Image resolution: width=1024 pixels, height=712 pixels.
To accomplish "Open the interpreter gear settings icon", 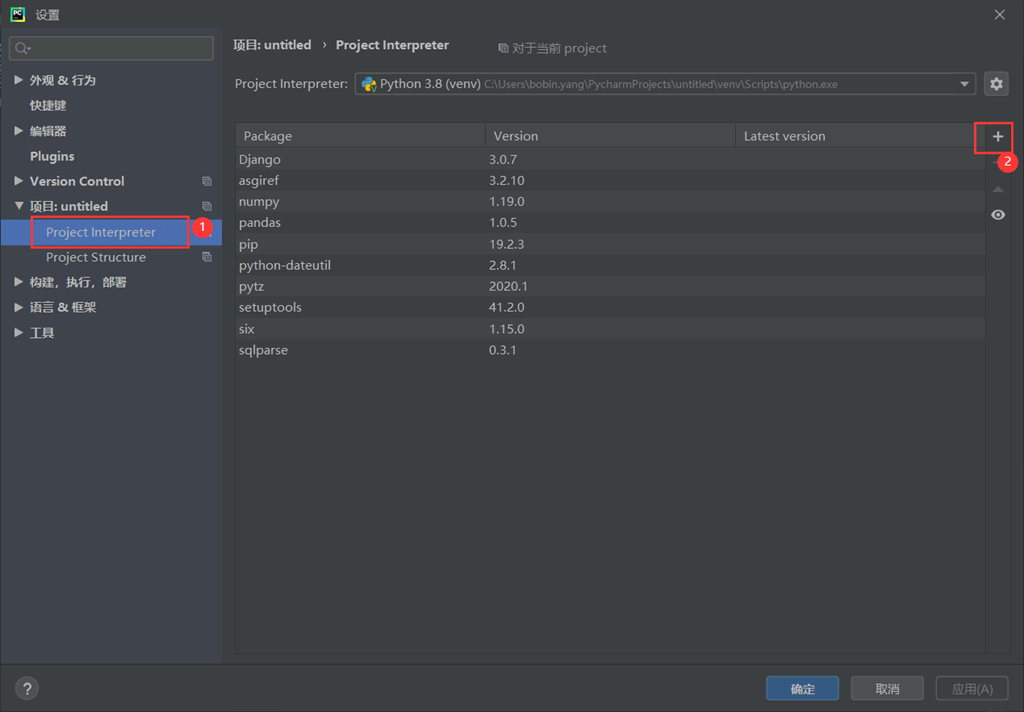I will coord(996,84).
